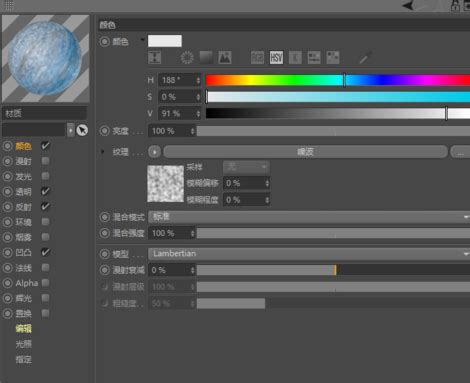Open the 混合模式 blend mode dropdown
Image resolution: width=470 pixels, height=383 pixels.
click(x=309, y=217)
